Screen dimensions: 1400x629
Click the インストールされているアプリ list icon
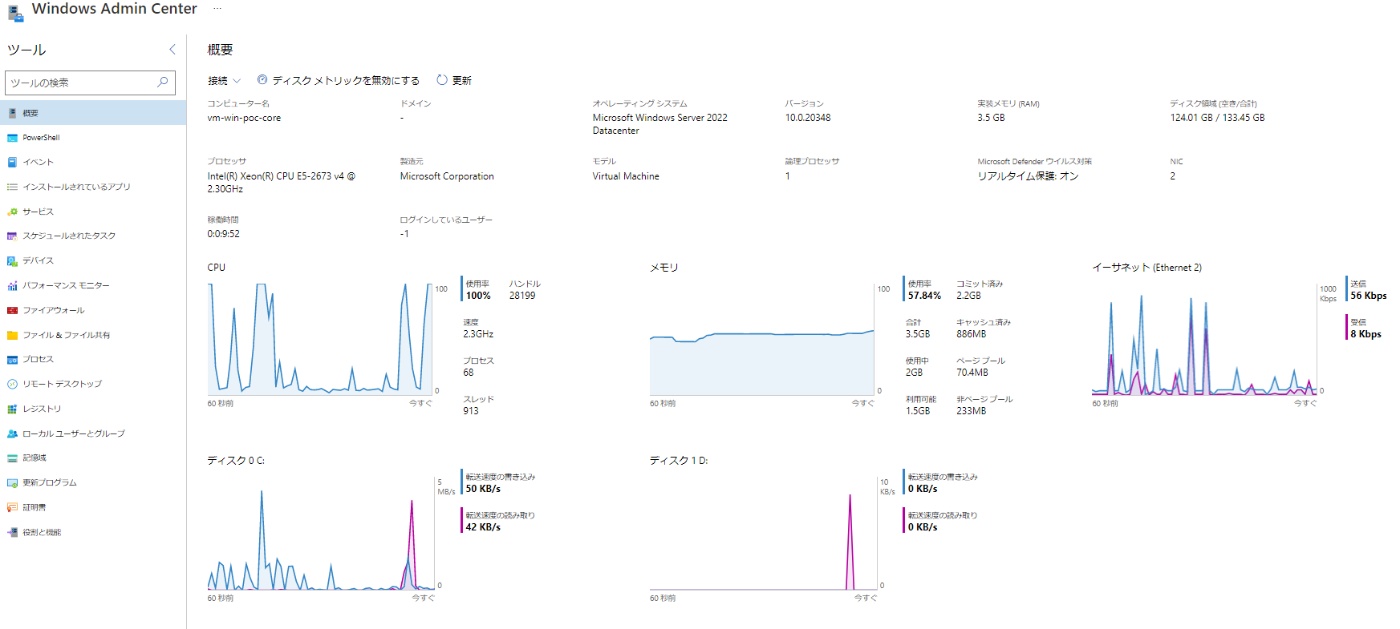click(12, 186)
